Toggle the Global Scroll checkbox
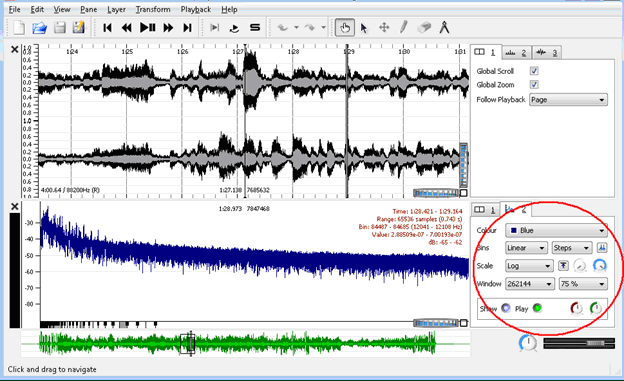This screenshot has height=381, width=624. click(534, 71)
